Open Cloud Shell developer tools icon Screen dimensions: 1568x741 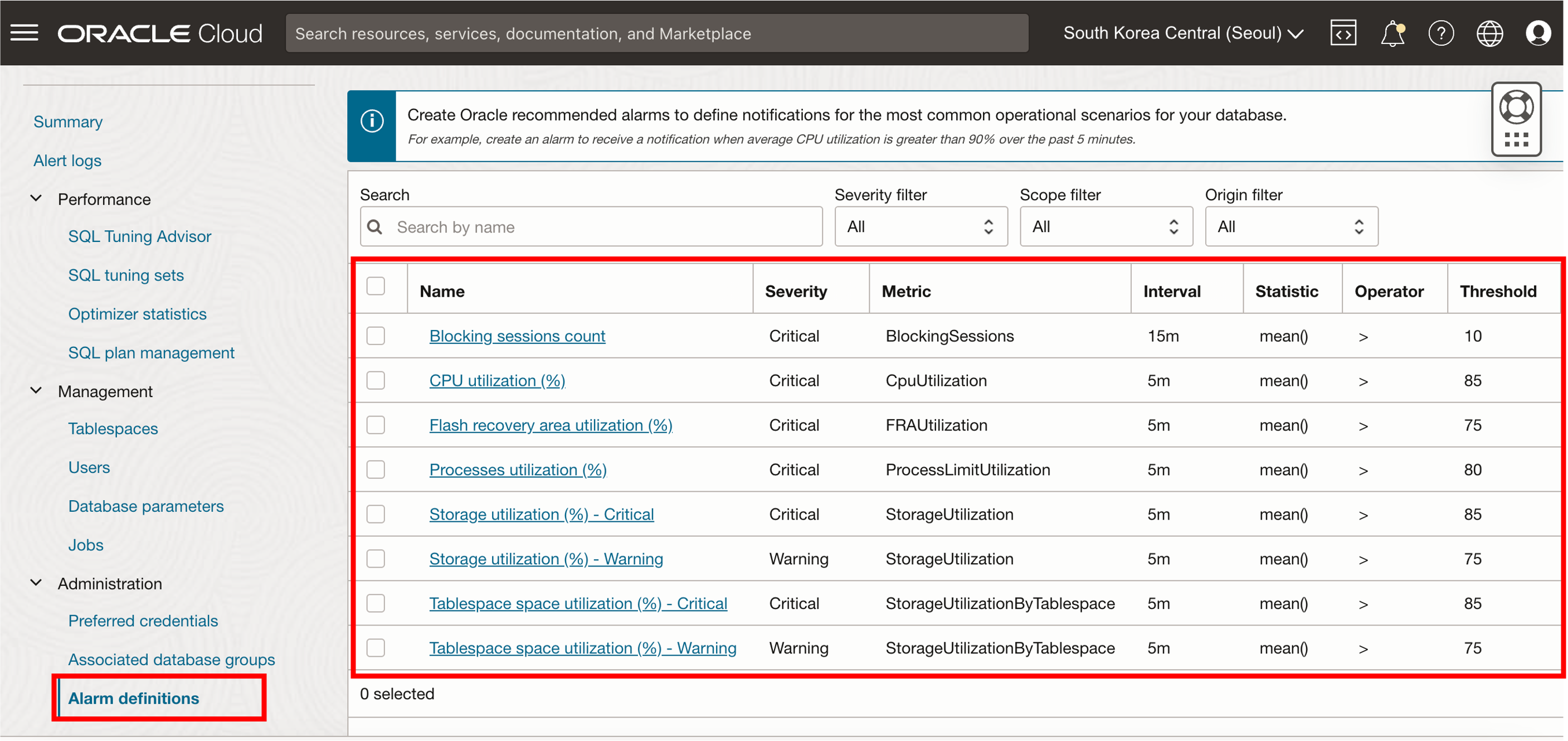(1343, 33)
